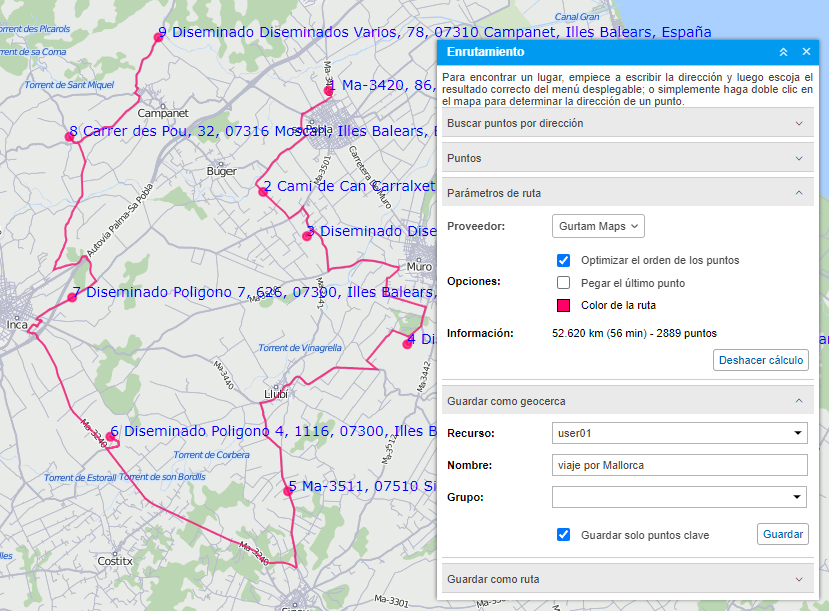Viewport: 829px width, 611px height.
Task: Click the Guardar button
Action: (782, 534)
